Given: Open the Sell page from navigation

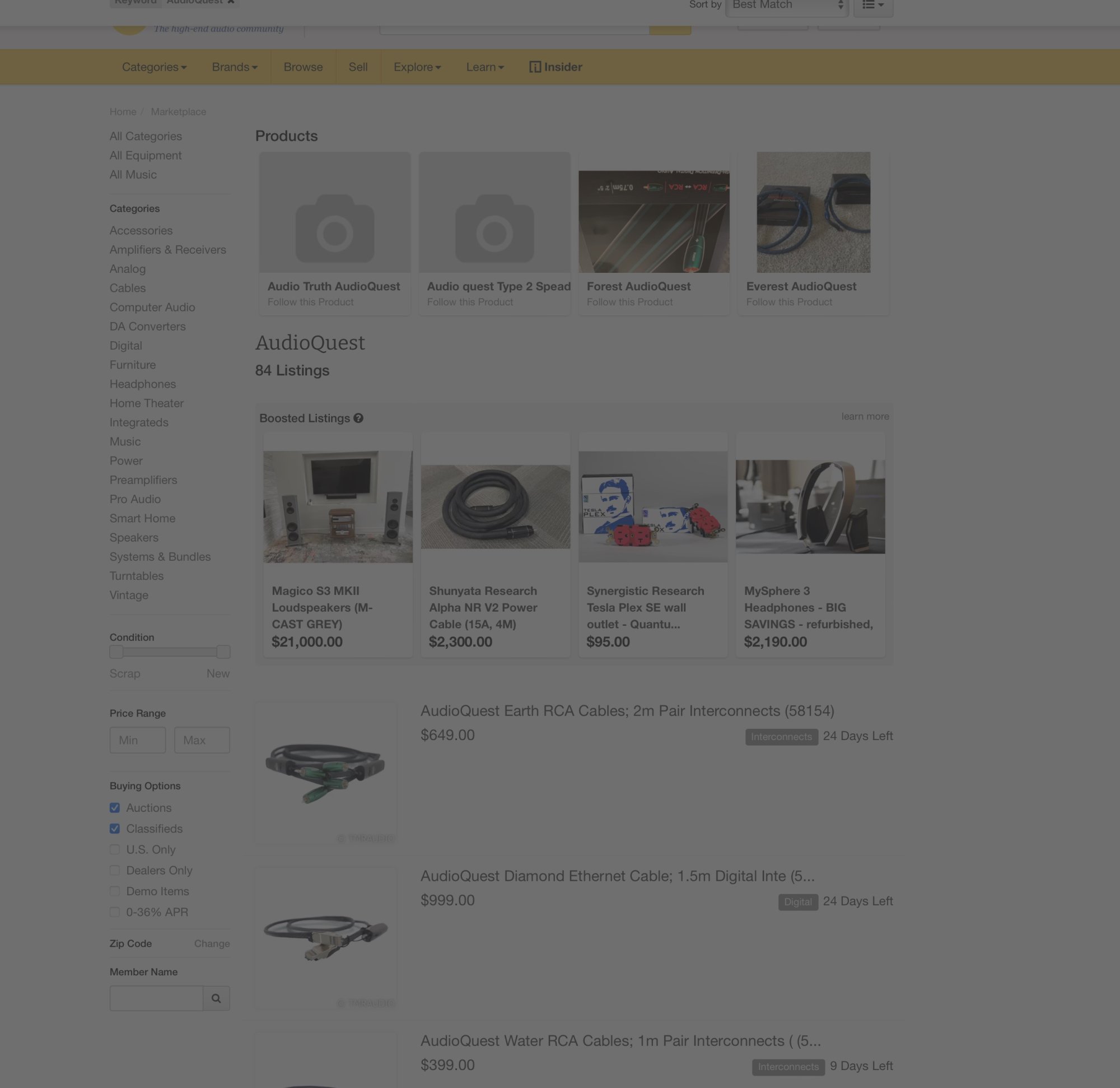Looking at the screenshot, I should point(358,67).
